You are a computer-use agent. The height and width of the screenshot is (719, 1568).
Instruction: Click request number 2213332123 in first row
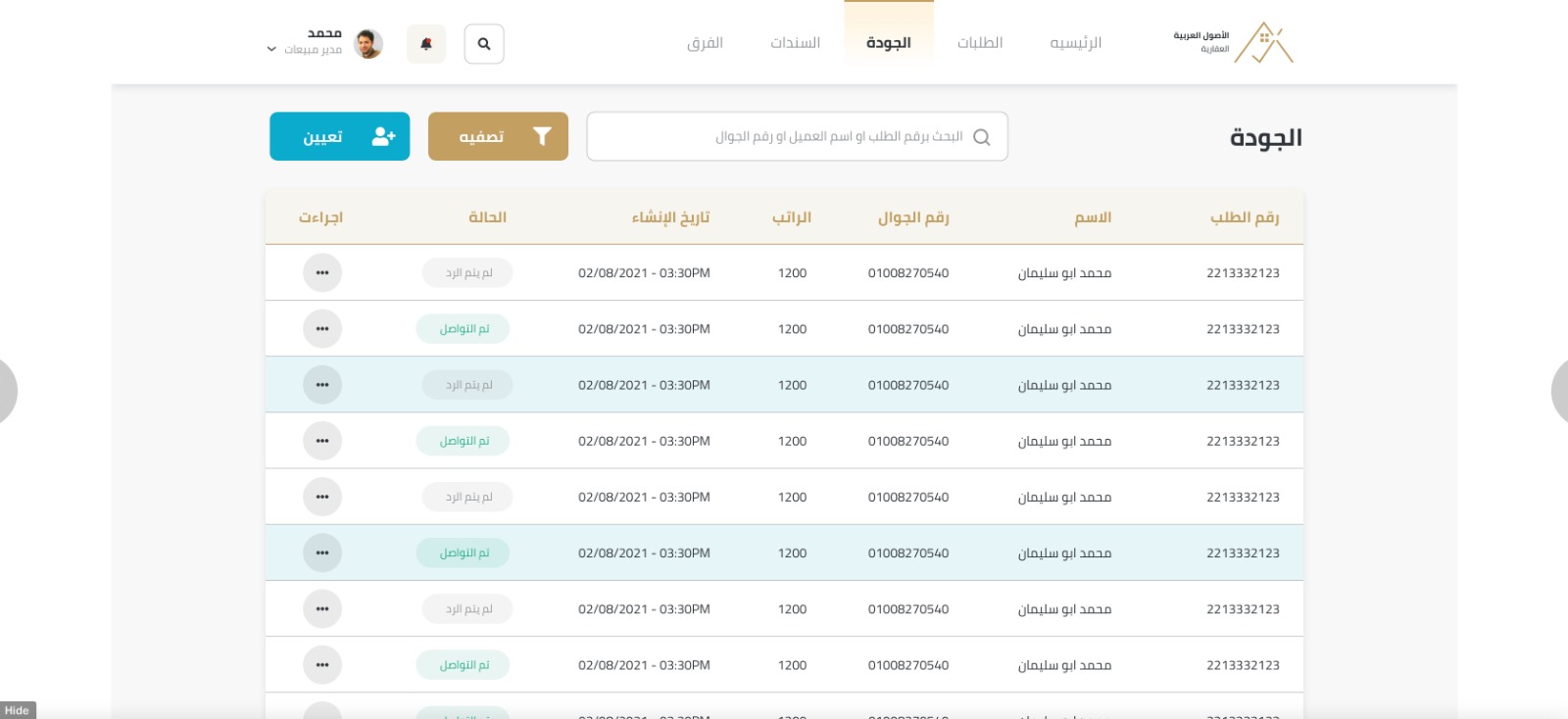[1243, 273]
